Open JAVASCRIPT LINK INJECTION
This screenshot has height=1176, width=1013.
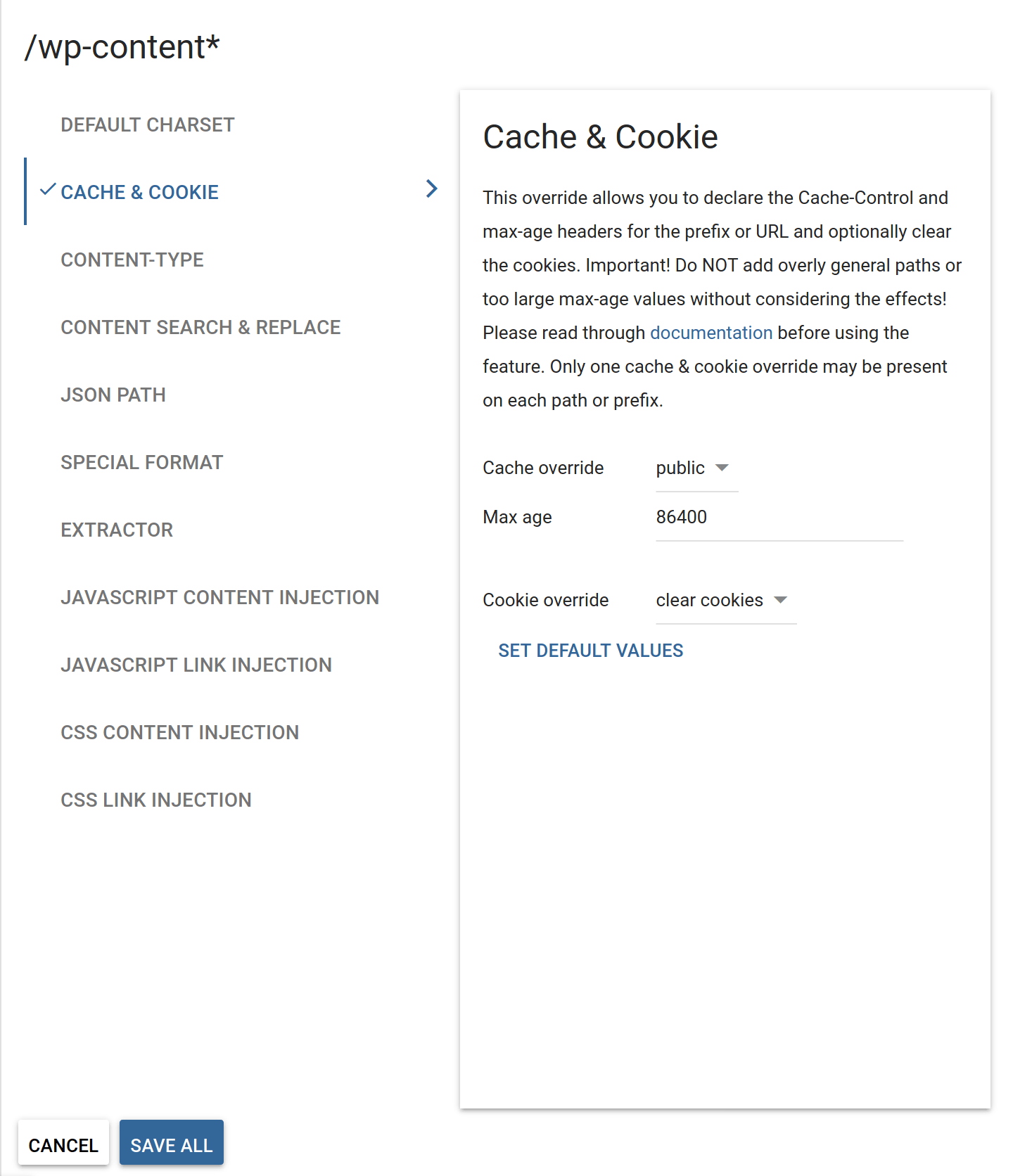click(196, 665)
